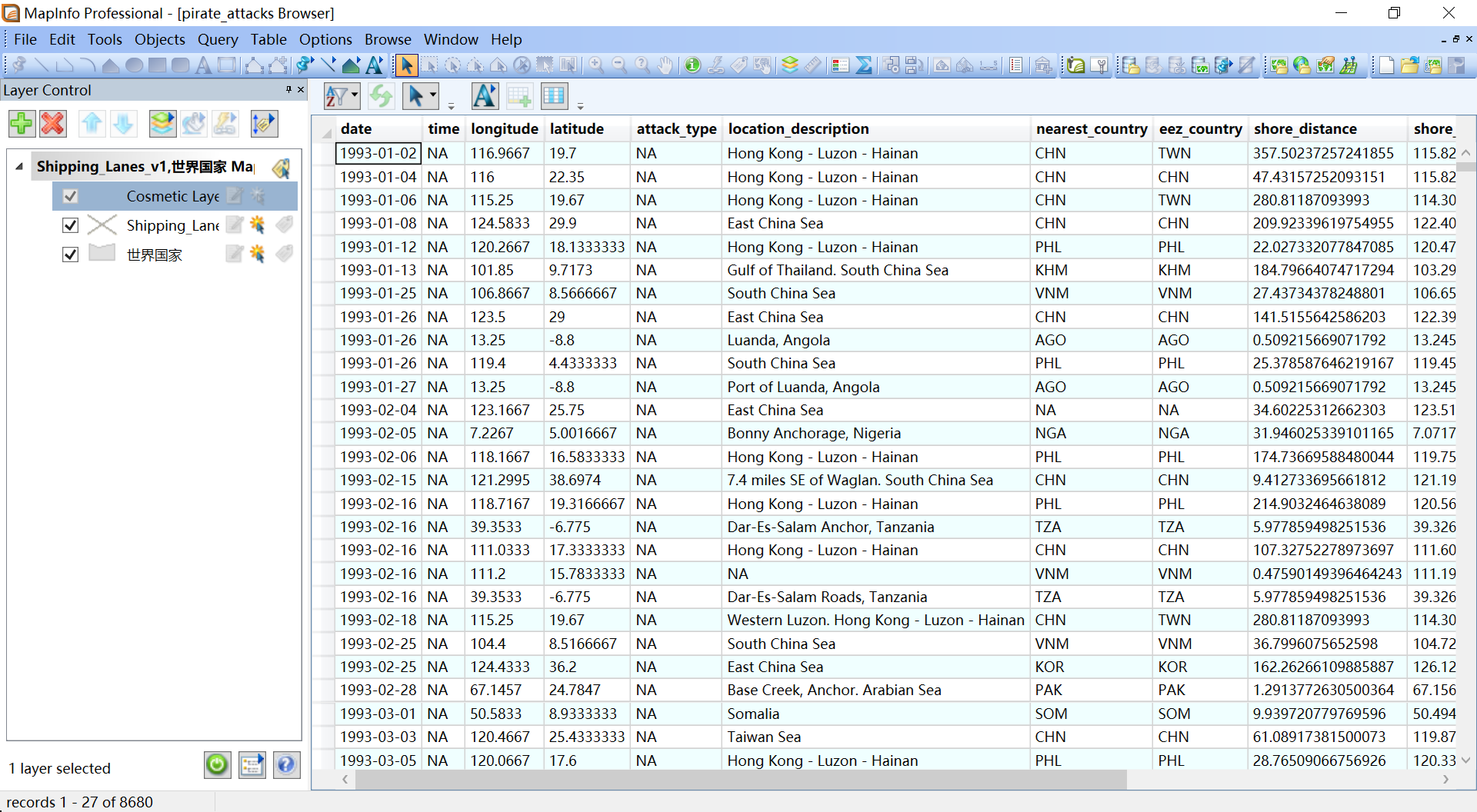Image resolution: width=1477 pixels, height=812 pixels.
Task: Click horizontal scrollbar right arrow
Action: point(1446,780)
